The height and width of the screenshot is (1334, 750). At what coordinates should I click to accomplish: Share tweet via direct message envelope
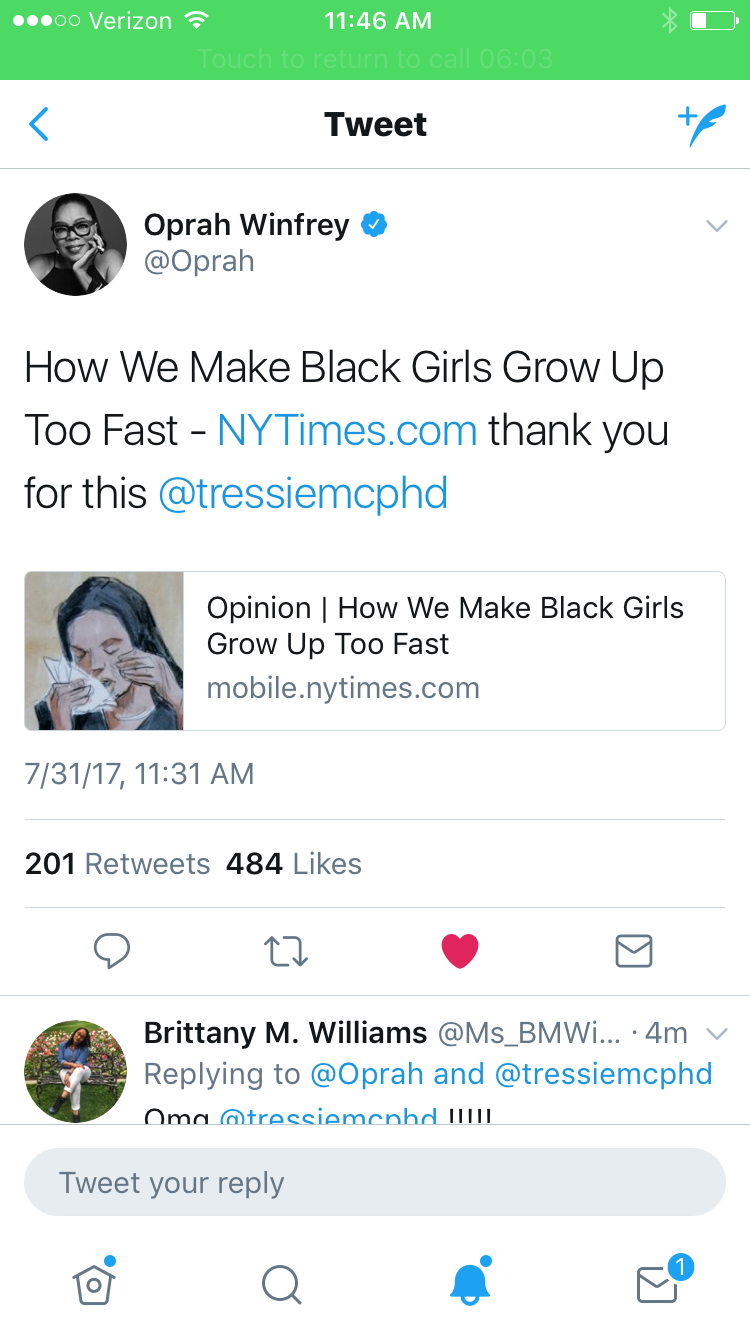[x=634, y=951]
